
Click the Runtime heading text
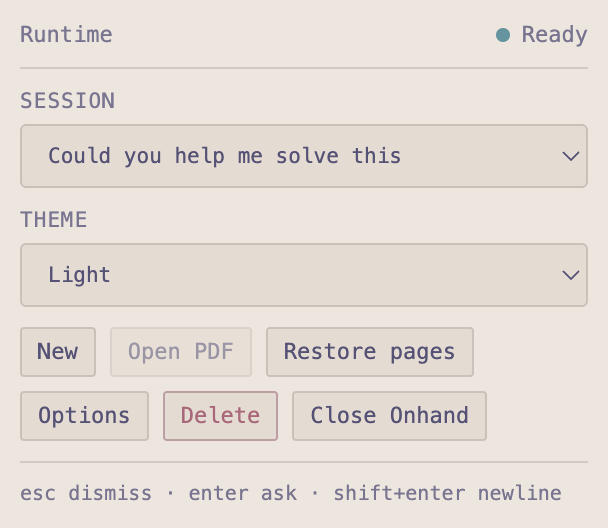66,35
